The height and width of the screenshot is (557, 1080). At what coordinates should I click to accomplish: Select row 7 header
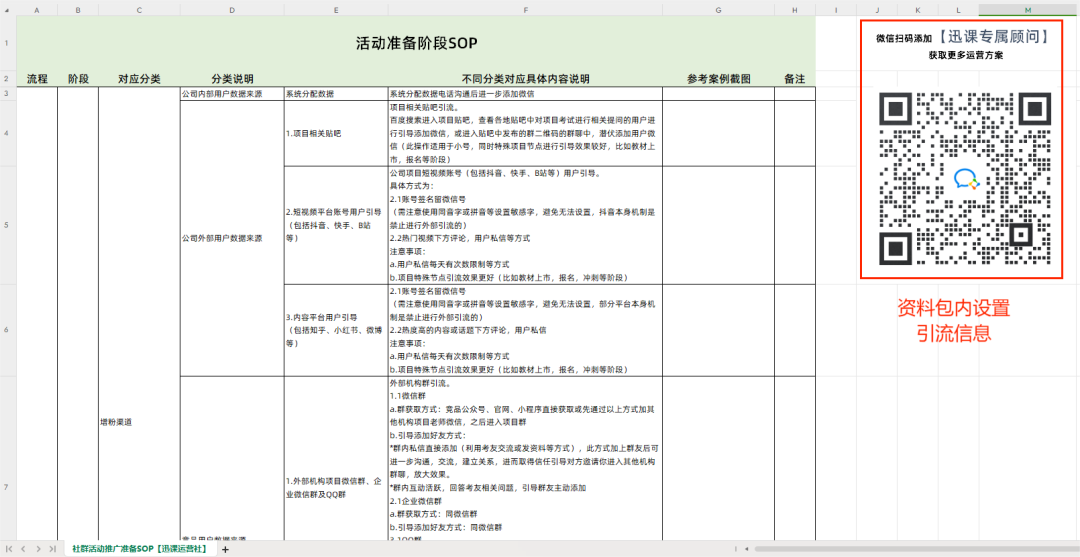(8, 487)
